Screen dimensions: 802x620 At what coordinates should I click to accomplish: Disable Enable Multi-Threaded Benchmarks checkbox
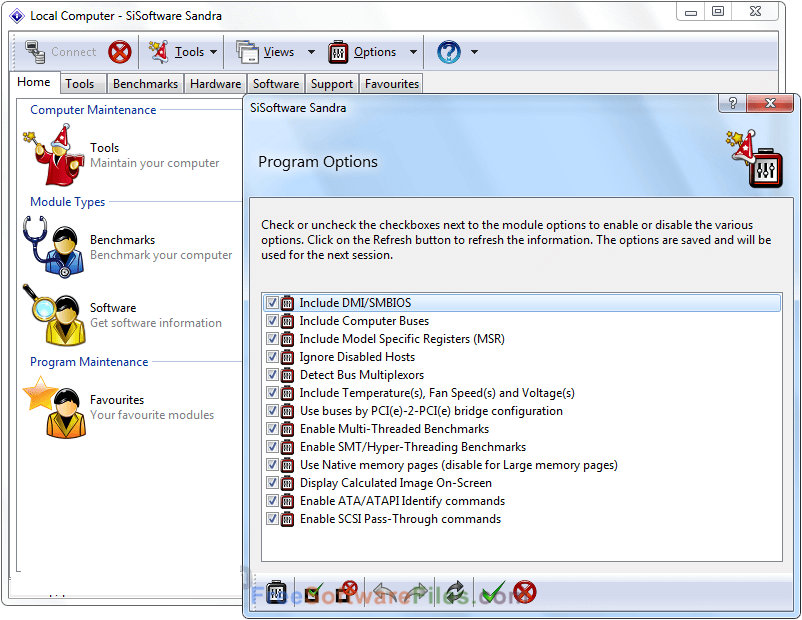[x=272, y=429]
